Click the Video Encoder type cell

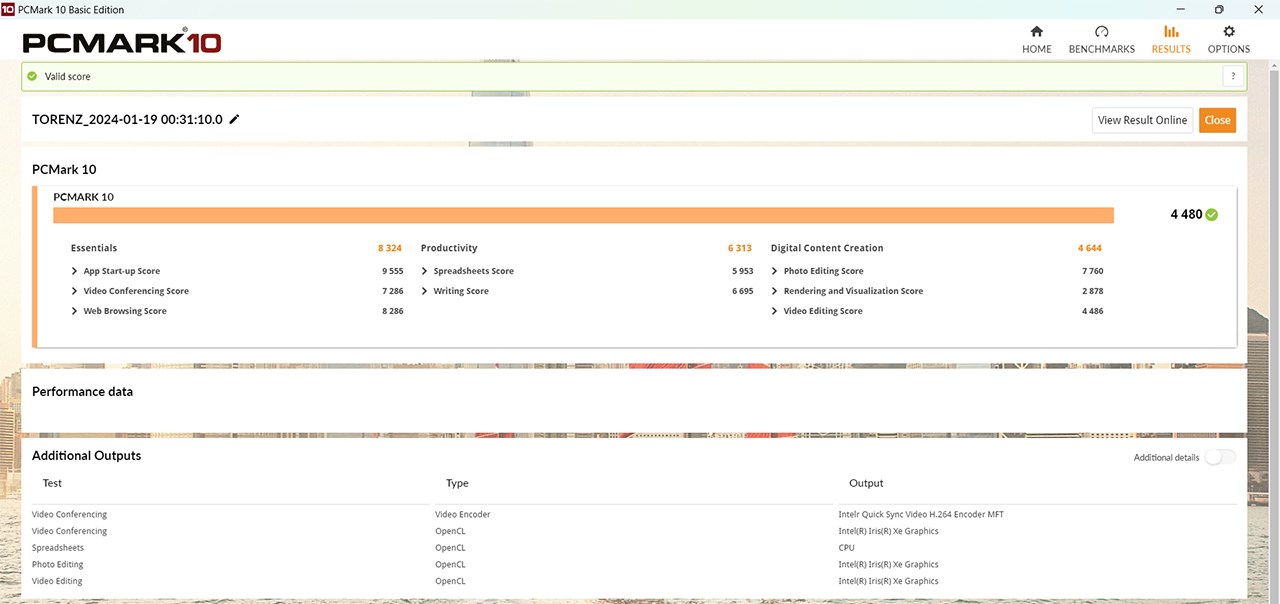[x=463, y=514]
